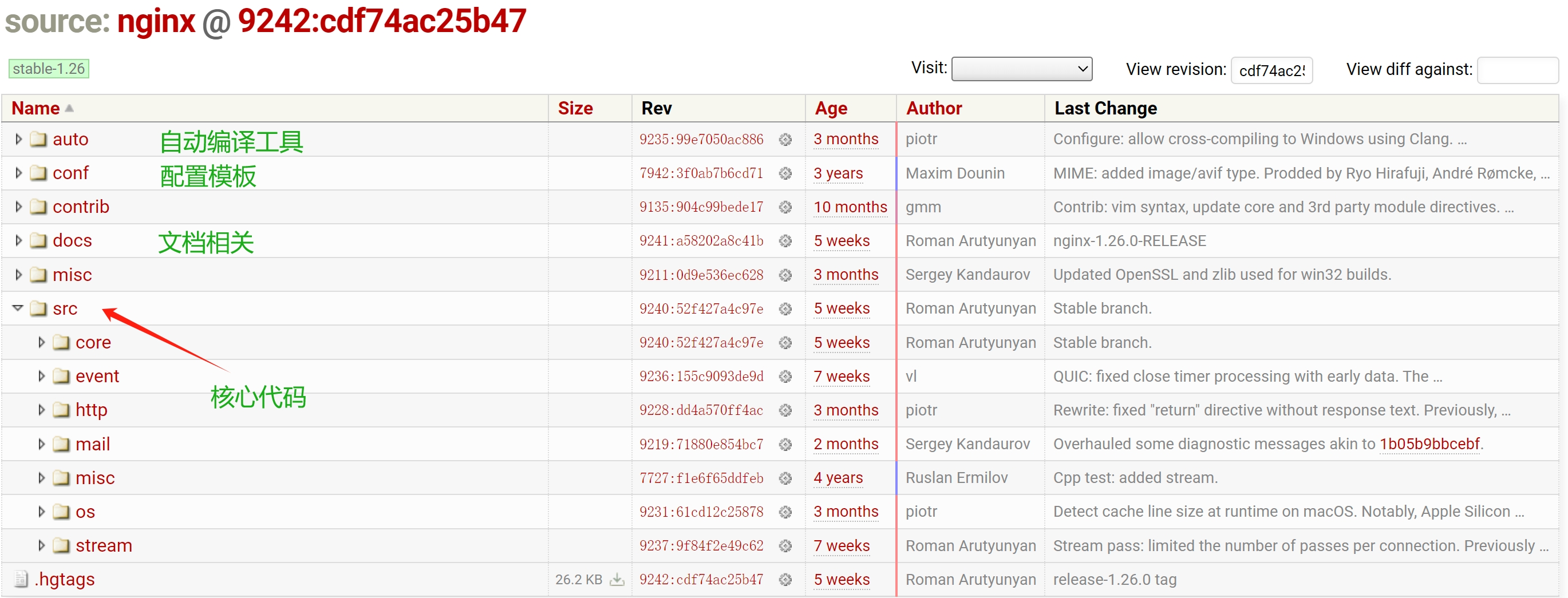Open revision link 9135:904c99bede17
The height and width of the screenshot is (598, 1568).
pyautogui.click(x=701, y=208)
